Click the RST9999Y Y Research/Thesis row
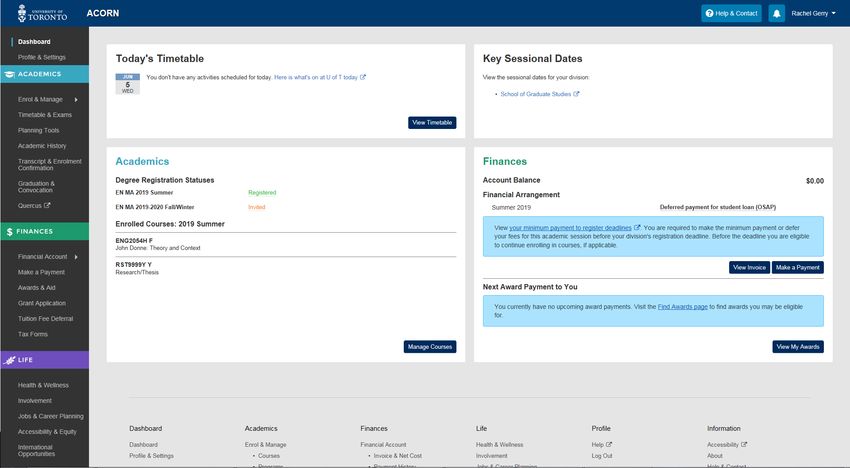850x468 pixels. tap(286, 268)
